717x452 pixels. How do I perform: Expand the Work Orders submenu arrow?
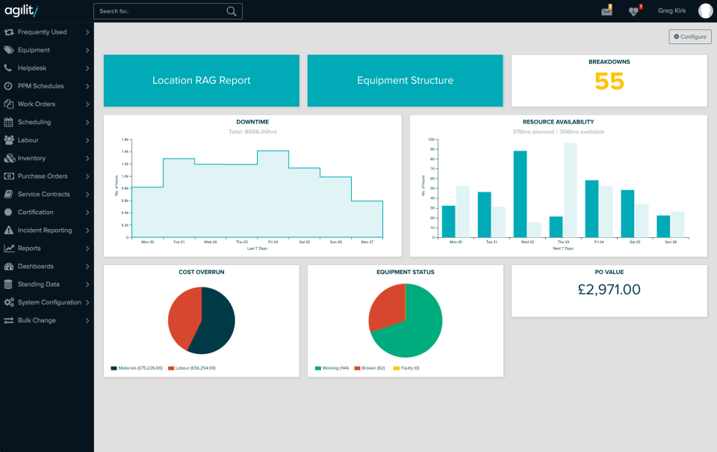coord(87,104)
